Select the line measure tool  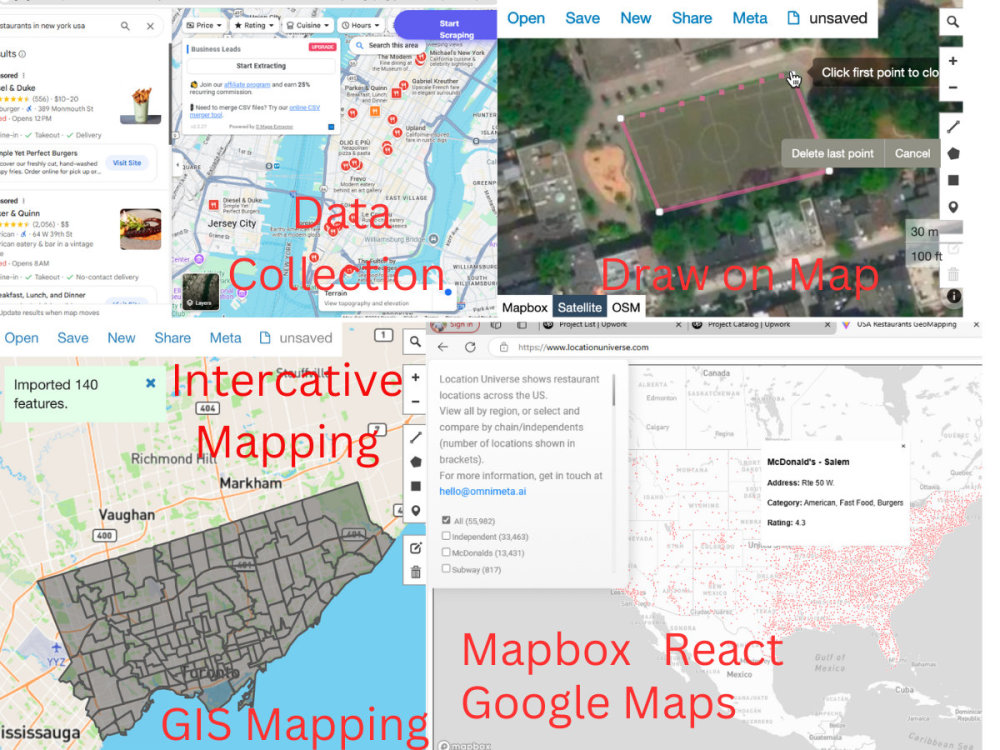tap(953, 125)
